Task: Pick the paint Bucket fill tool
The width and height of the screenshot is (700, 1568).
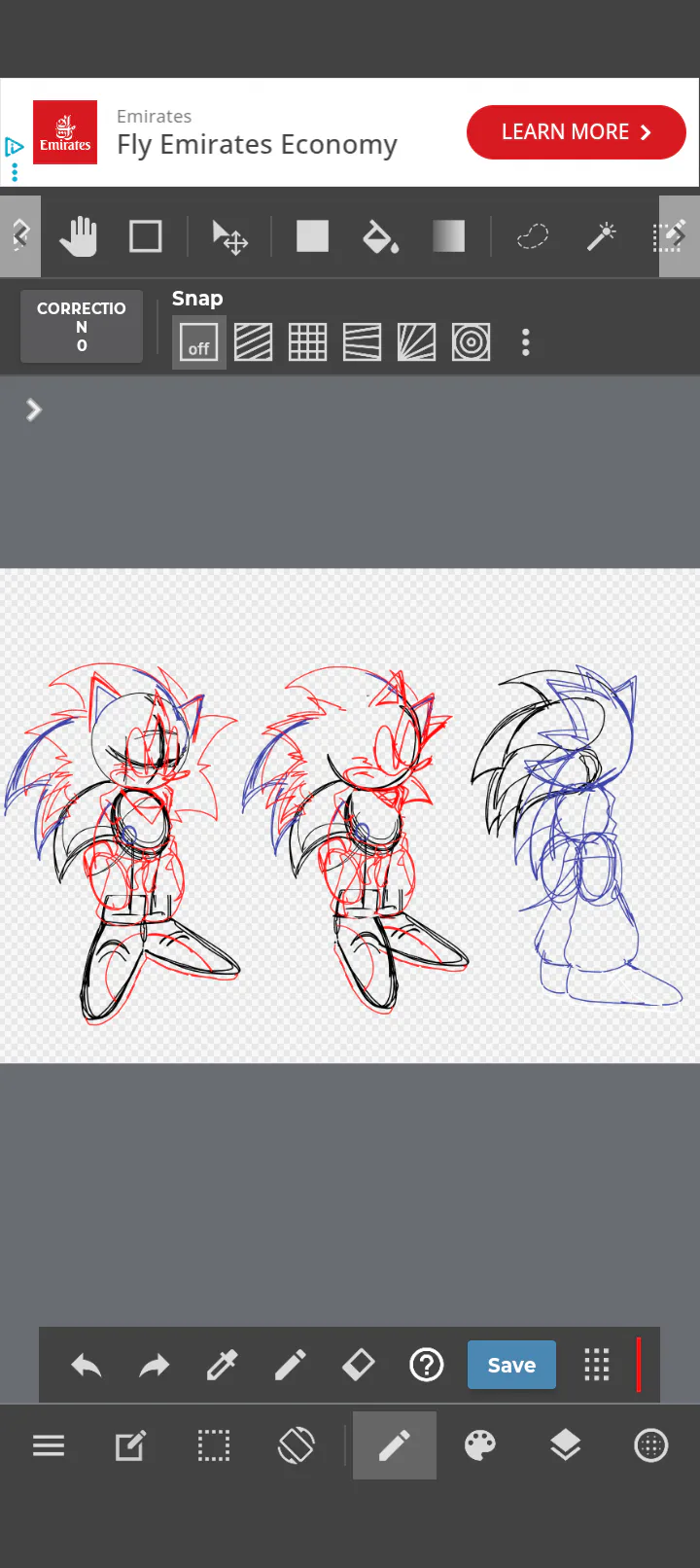Action: (x=380, y=236)
